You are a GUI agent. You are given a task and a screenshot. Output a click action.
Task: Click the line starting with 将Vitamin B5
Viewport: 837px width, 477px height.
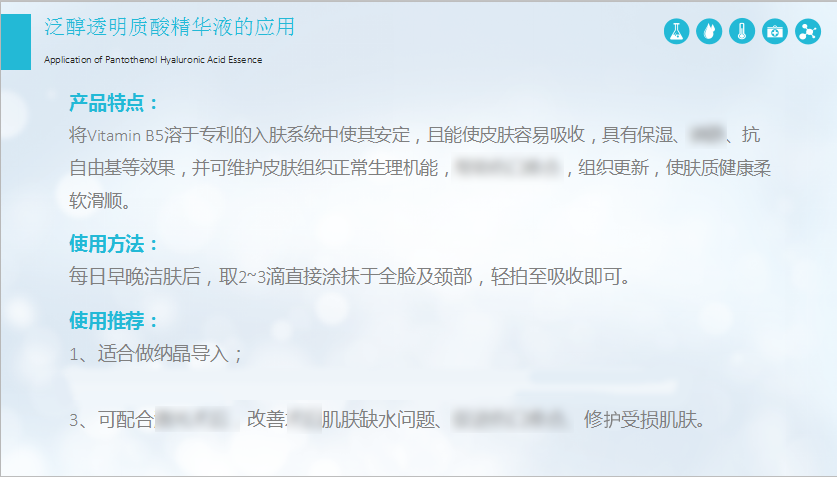(x=414, y=135)
